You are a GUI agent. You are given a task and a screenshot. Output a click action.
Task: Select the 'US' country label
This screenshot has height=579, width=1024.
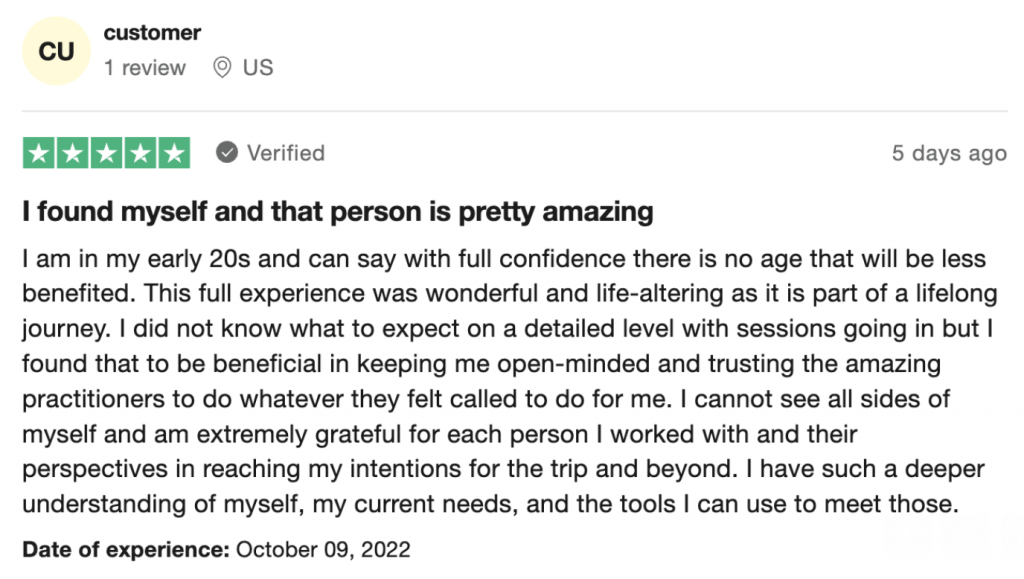258,68
